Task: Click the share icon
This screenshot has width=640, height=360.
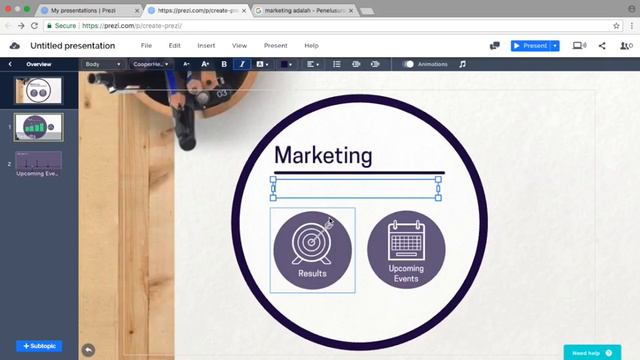Action: tap(602, 46)
